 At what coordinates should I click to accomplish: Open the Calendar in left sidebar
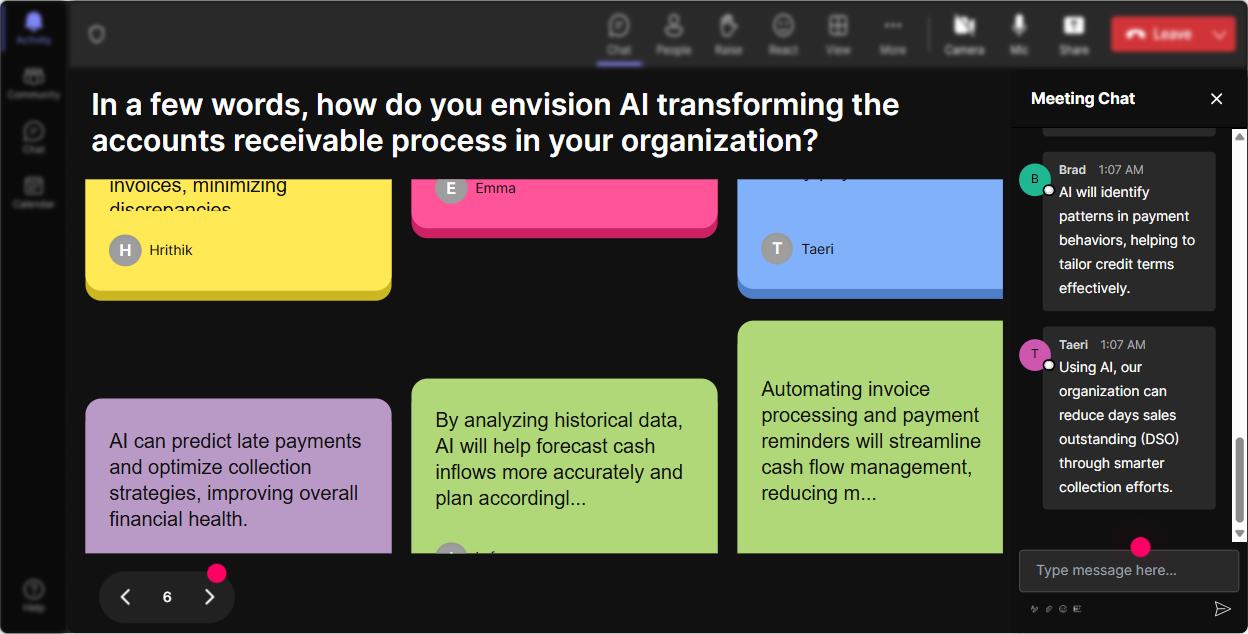tap(33, 192)
